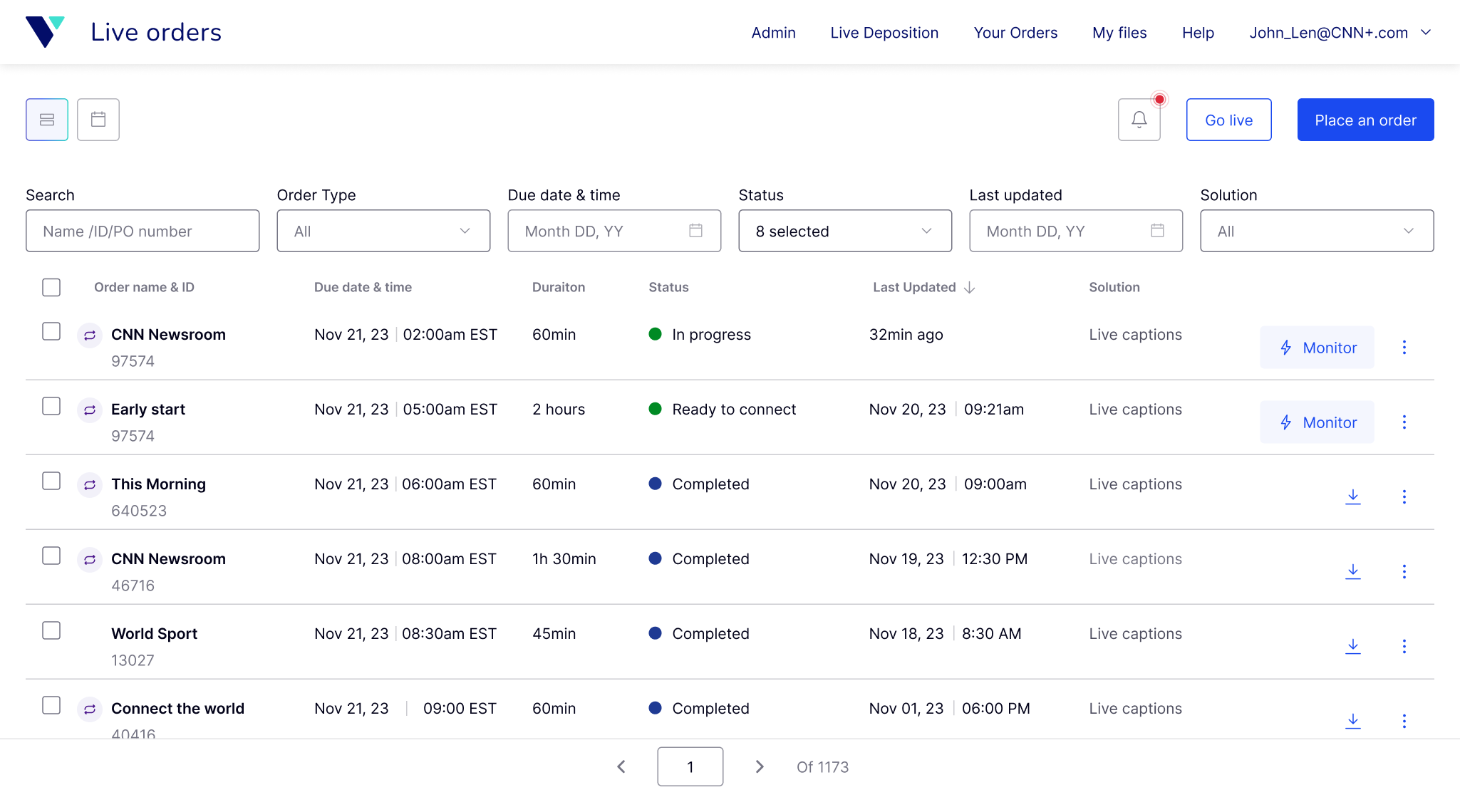This screenshot has height=812, width=1460.
Task: Click the Status column header
Action: click(x=668, y=287)
